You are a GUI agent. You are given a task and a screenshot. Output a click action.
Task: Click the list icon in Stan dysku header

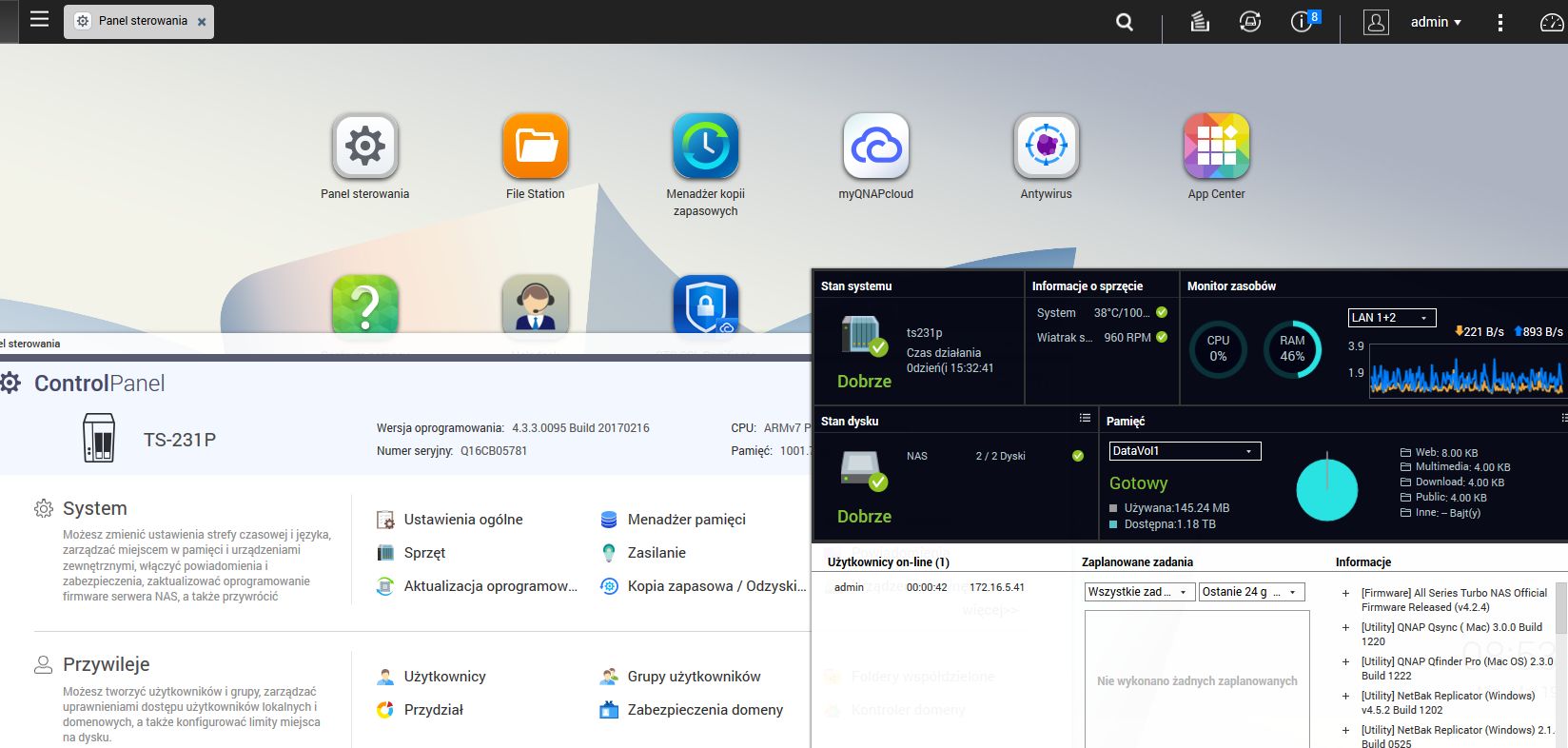point(1085,419)
